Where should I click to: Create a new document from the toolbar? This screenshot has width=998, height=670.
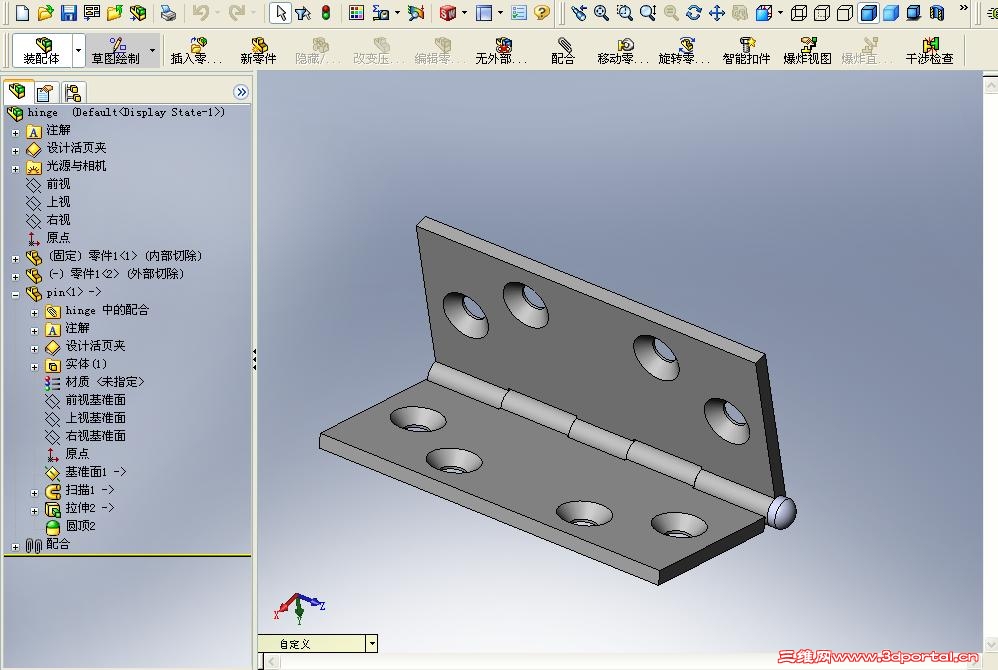[22, 12]
